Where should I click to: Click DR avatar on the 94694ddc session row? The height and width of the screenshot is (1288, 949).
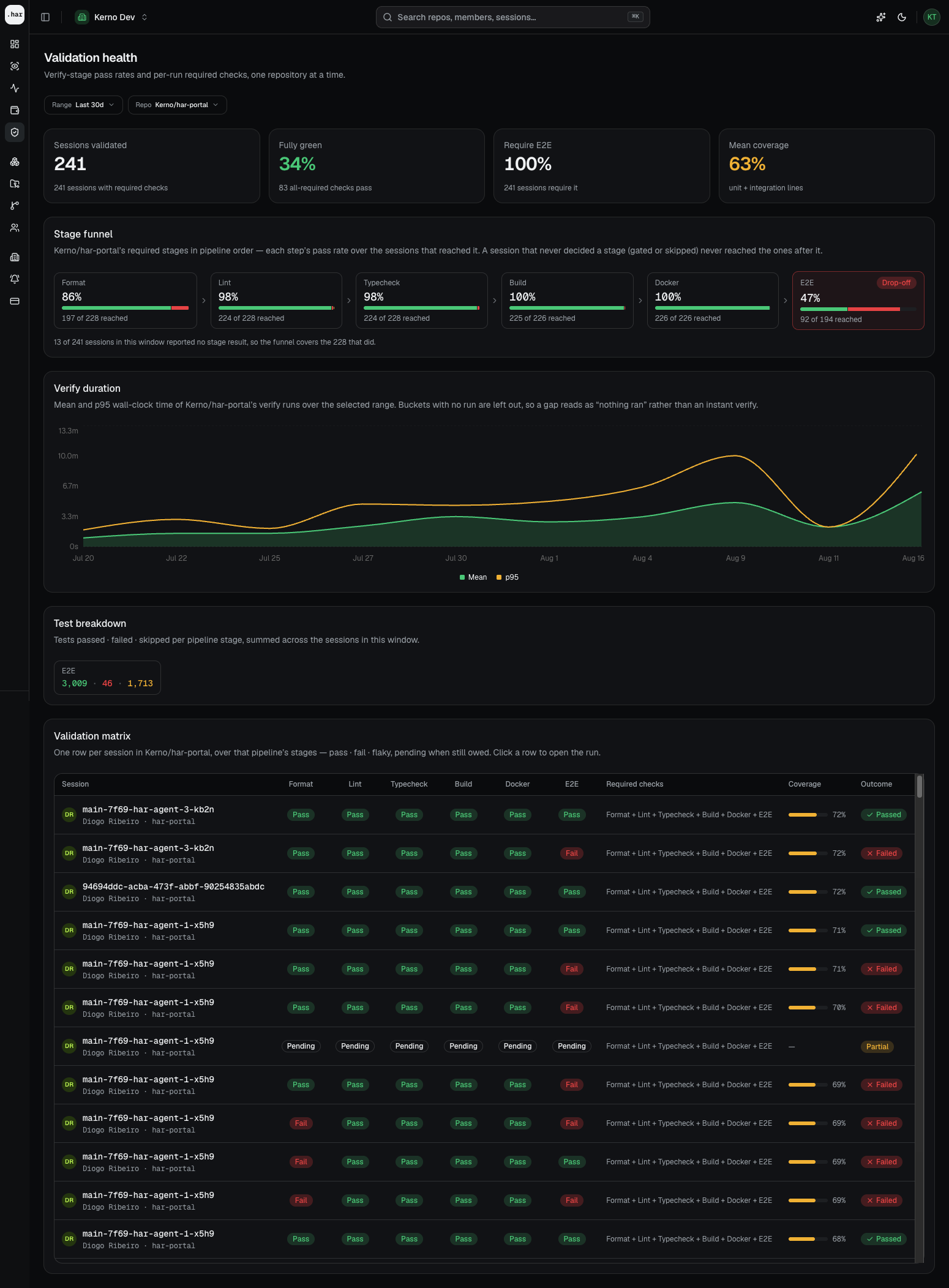69,892
